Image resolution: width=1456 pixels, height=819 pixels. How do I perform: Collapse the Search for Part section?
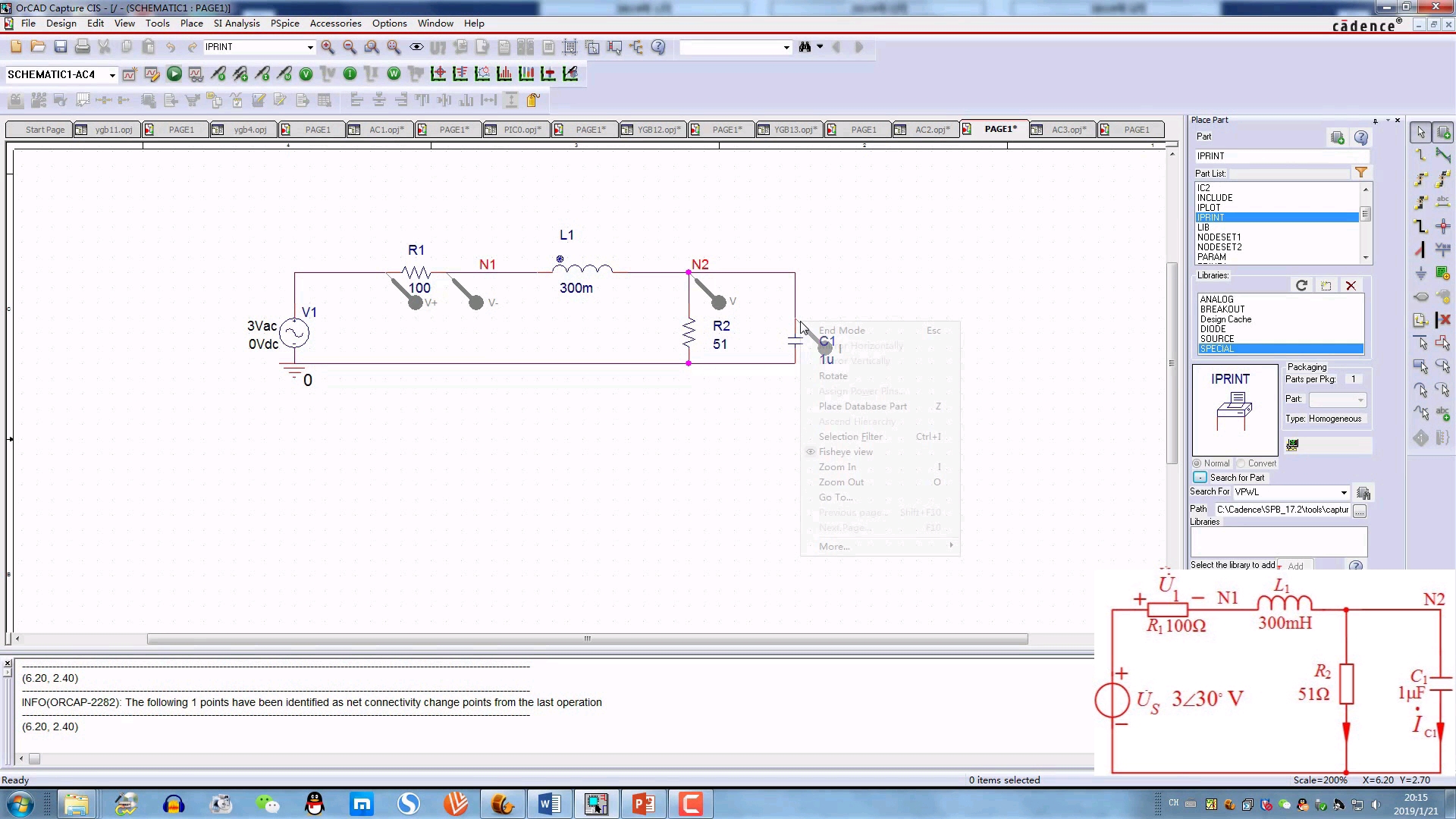tap(1200, 478)
